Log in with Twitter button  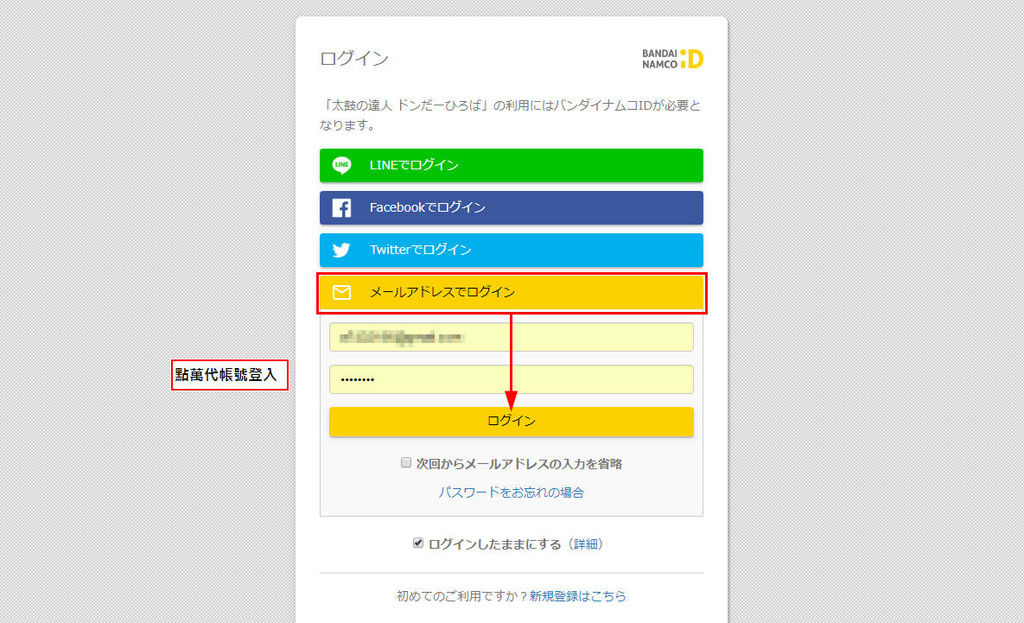click(511, 250)
